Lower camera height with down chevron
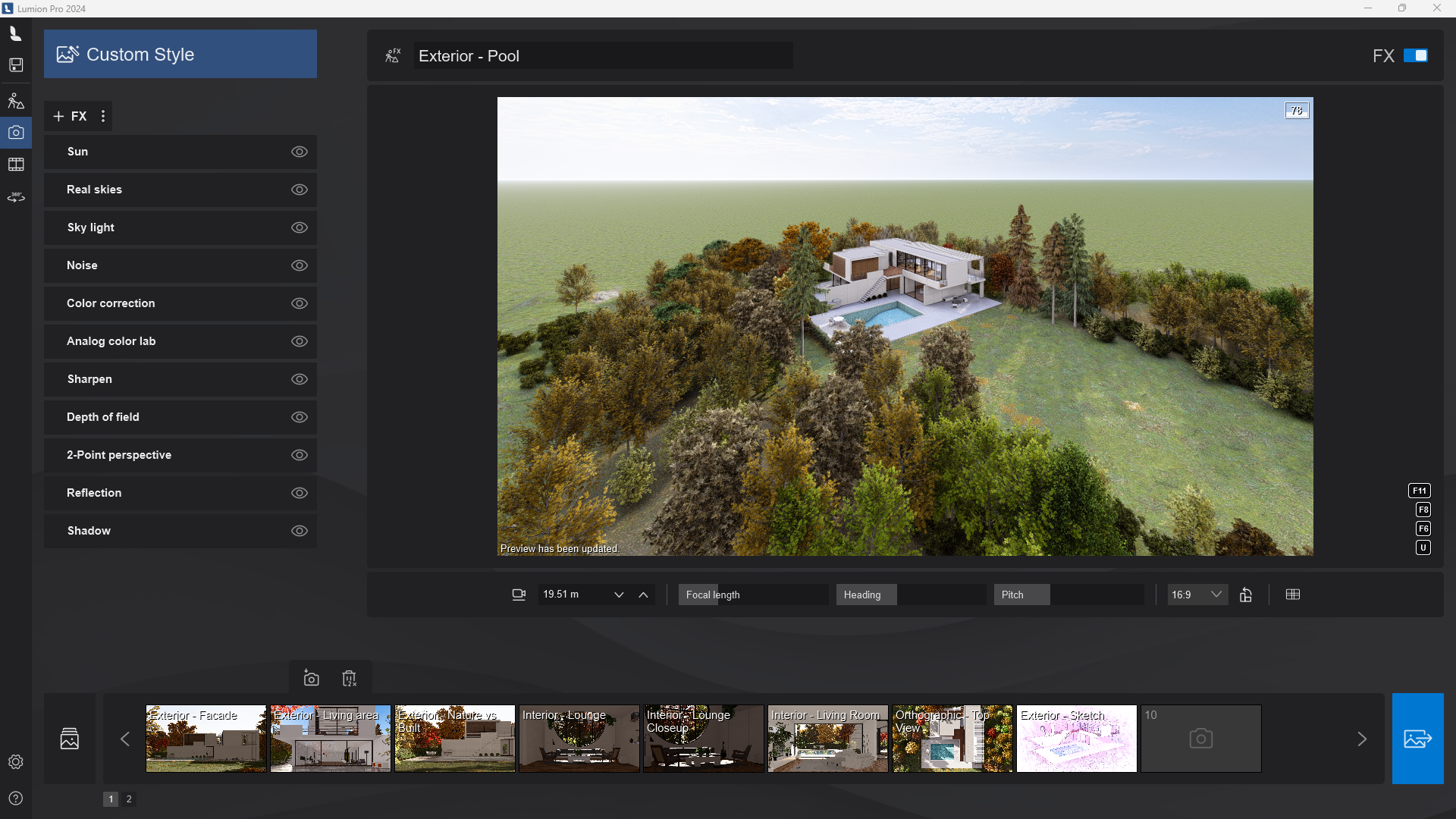The image size is (1456, 819). click(619, 595)
